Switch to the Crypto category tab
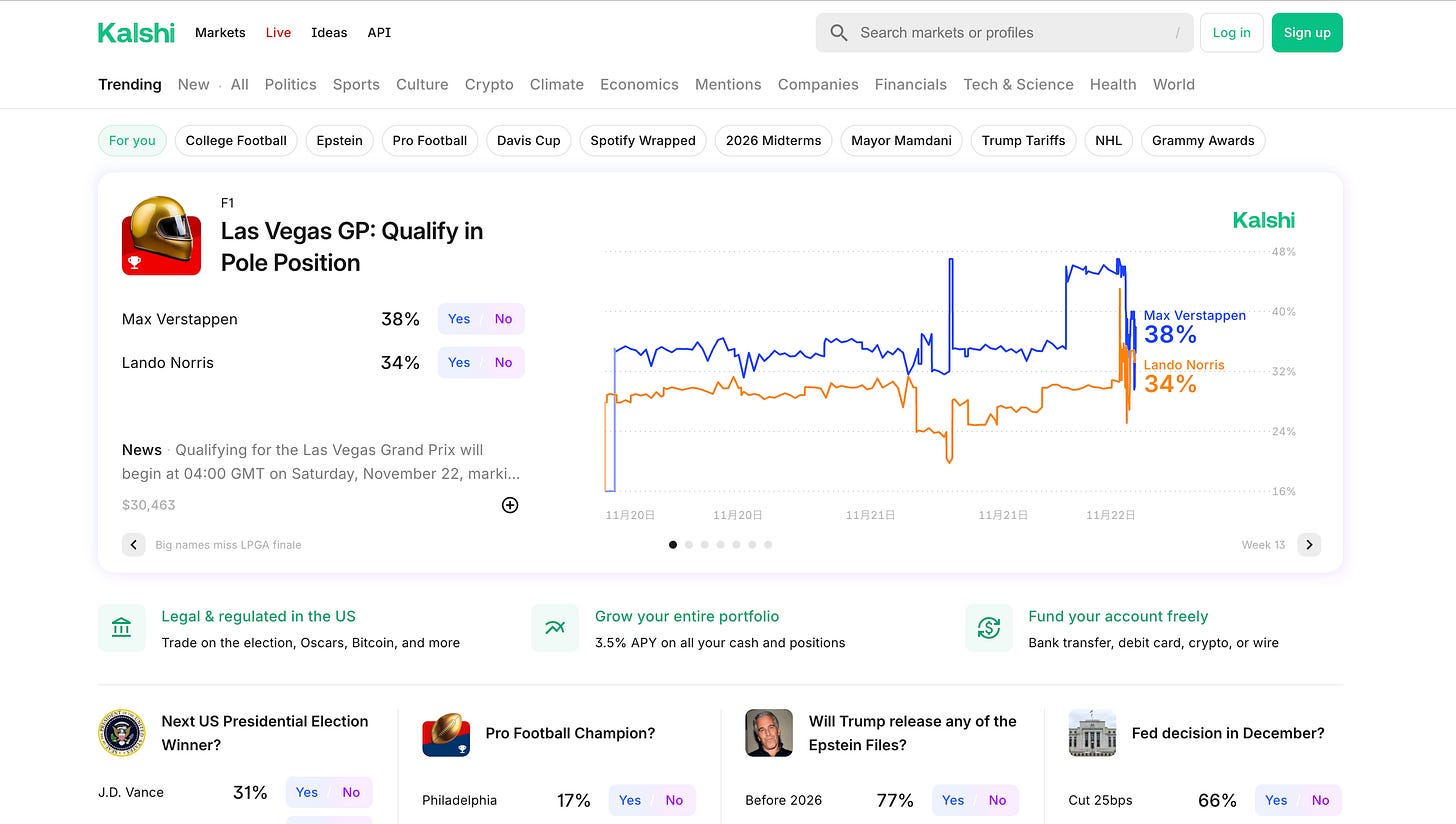The width and height of the screenshot is (1456, 824). (x=489, y=84)
